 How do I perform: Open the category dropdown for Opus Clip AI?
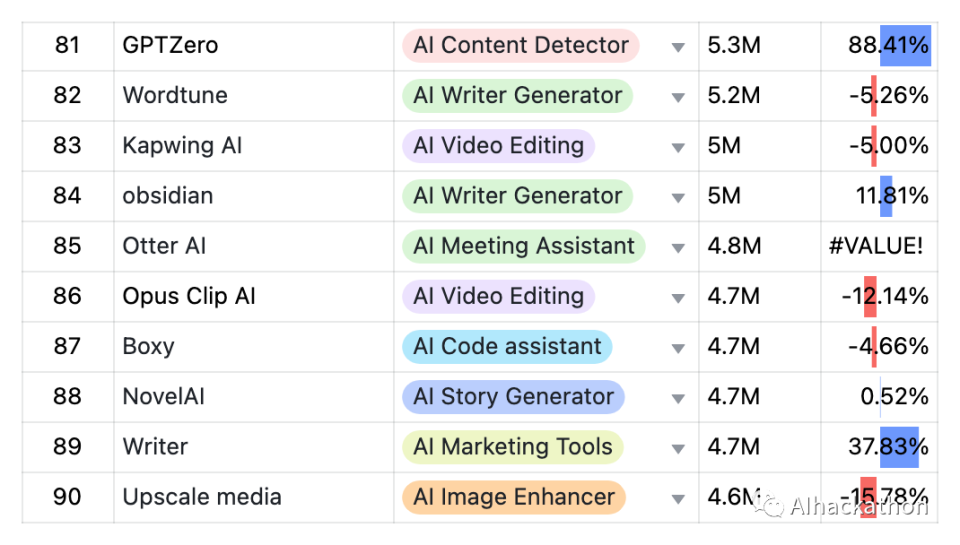tap(678, 298)
